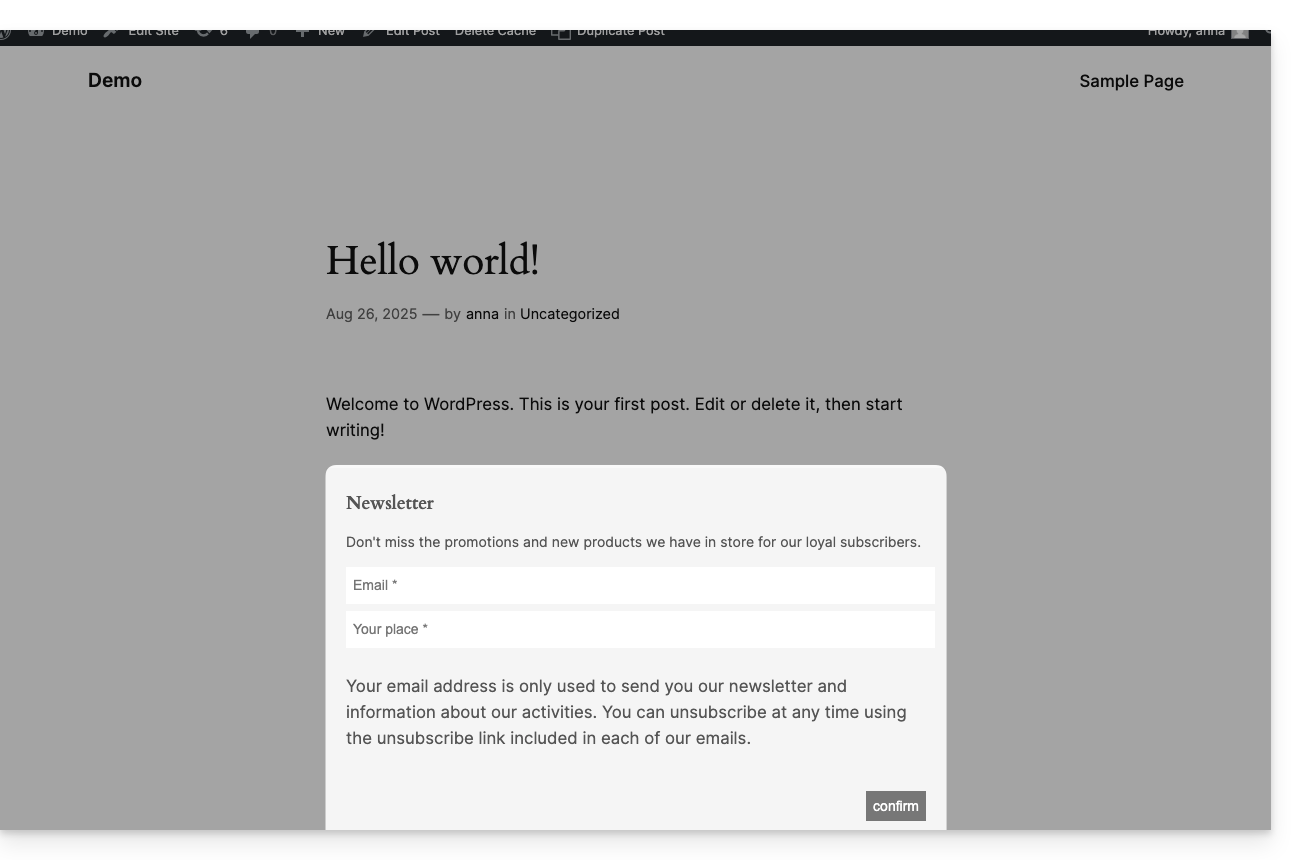The height and width of the screenshot is (860, 1301).
Task: Open author anna's posts link
Action: click(482, 314)
